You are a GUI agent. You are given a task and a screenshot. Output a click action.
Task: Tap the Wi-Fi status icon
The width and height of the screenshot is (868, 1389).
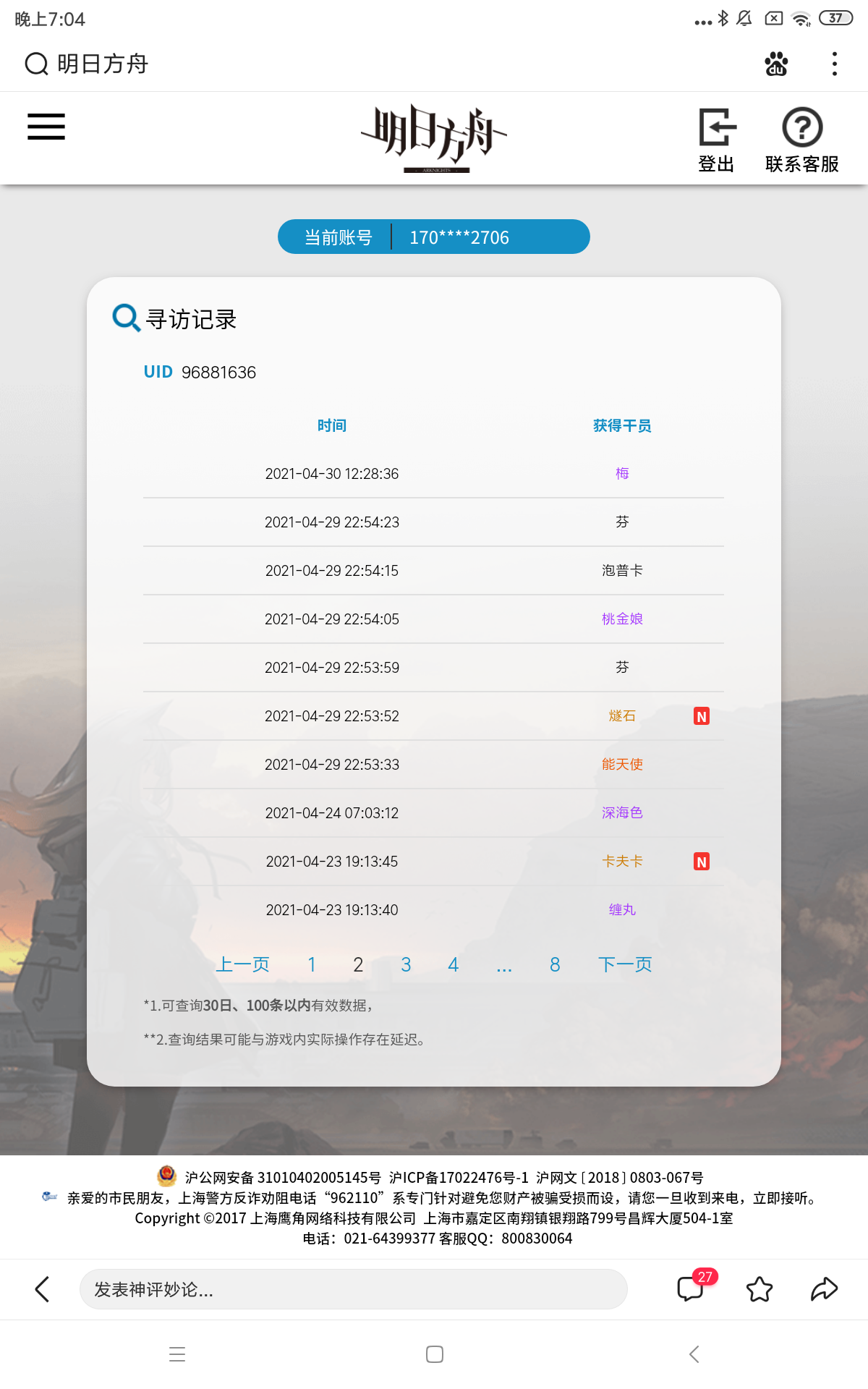tap(801, 19)
